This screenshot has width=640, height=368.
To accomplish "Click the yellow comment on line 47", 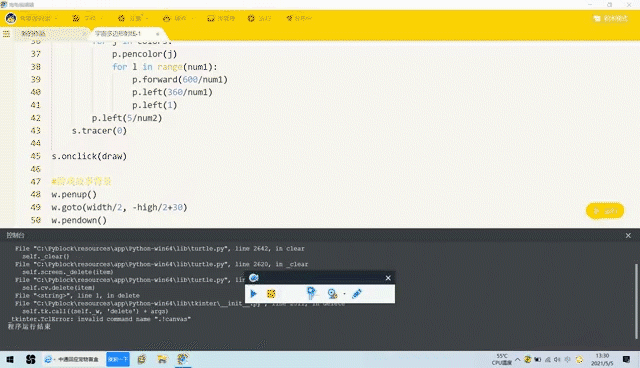I will tap(81, 182).
